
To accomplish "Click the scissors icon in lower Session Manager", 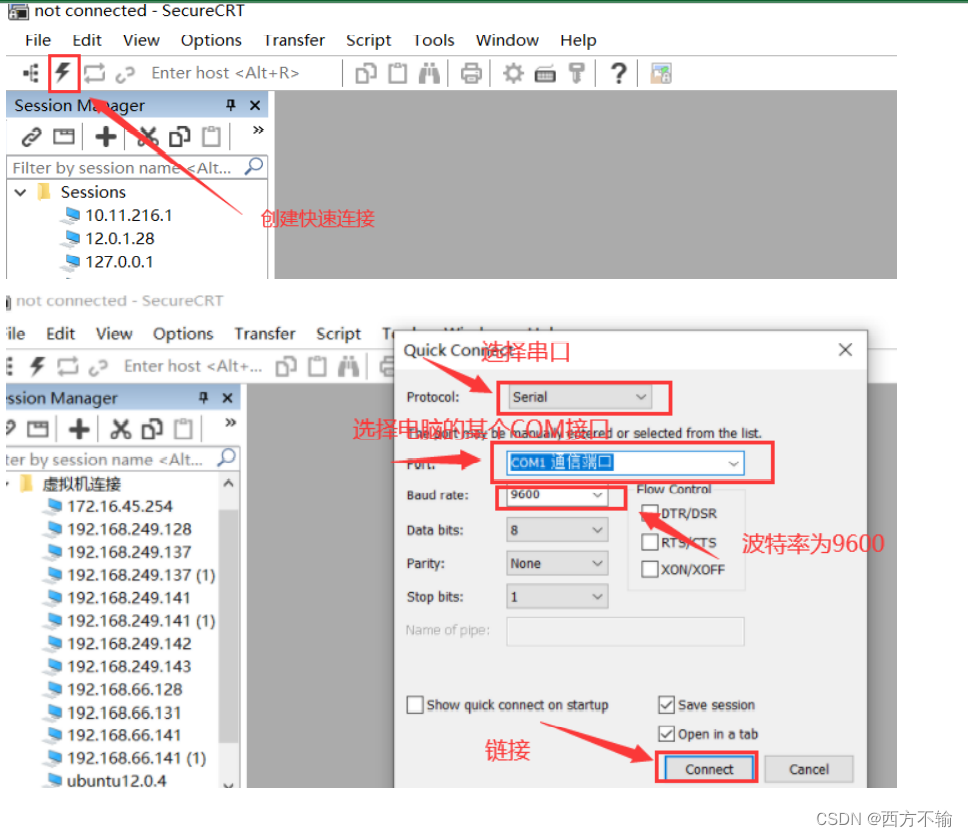I will tap(120, 428).
